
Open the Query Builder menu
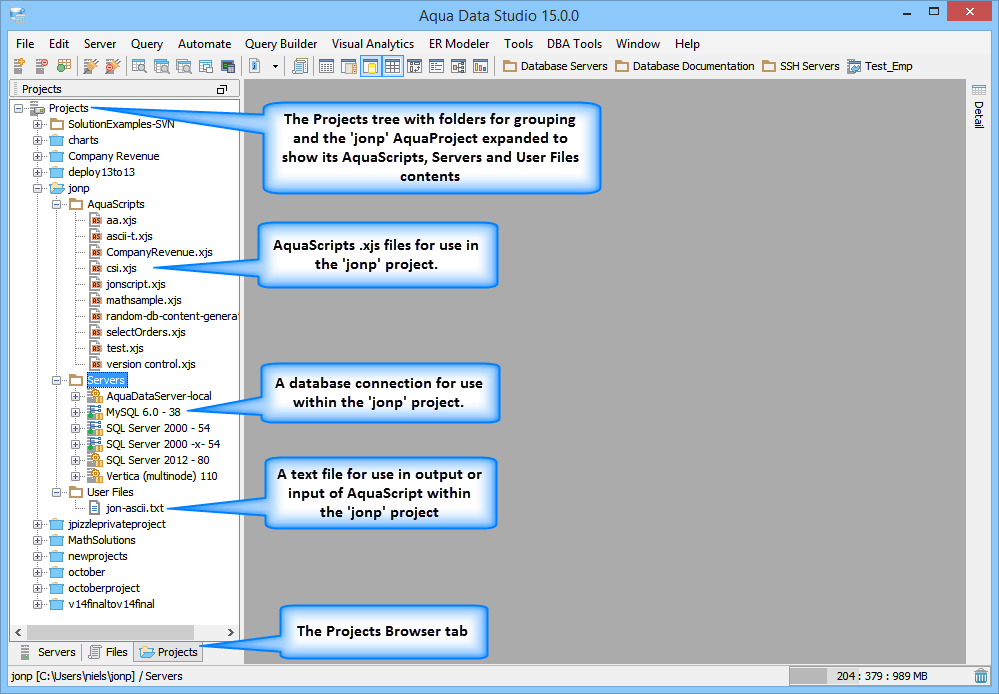pyautogui.click(x=281, y=44)
